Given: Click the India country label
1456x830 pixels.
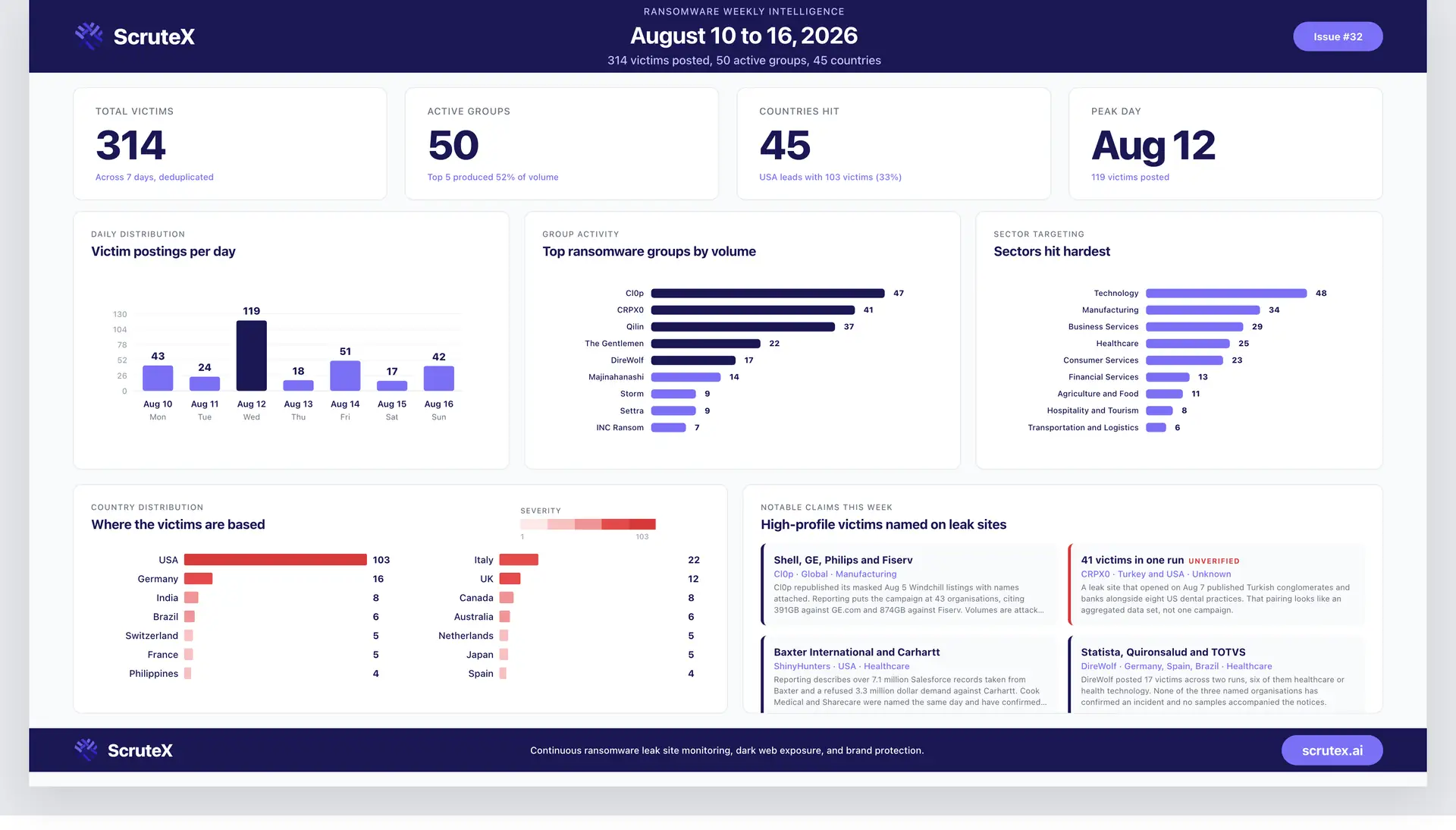Looking at the screenshot, I should (167, 598).
